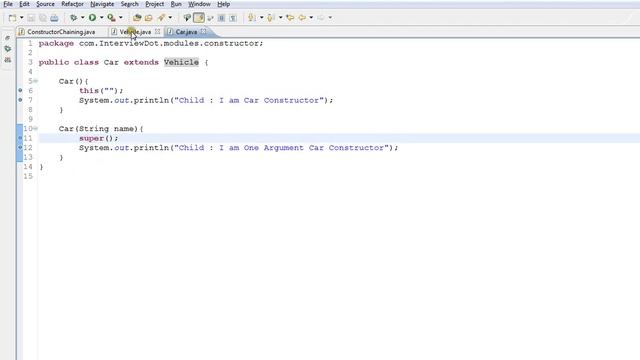Image resolution: width=640 pixels, height=360 pixels.
Task: Open the Run menu
Action: [176, 4]
